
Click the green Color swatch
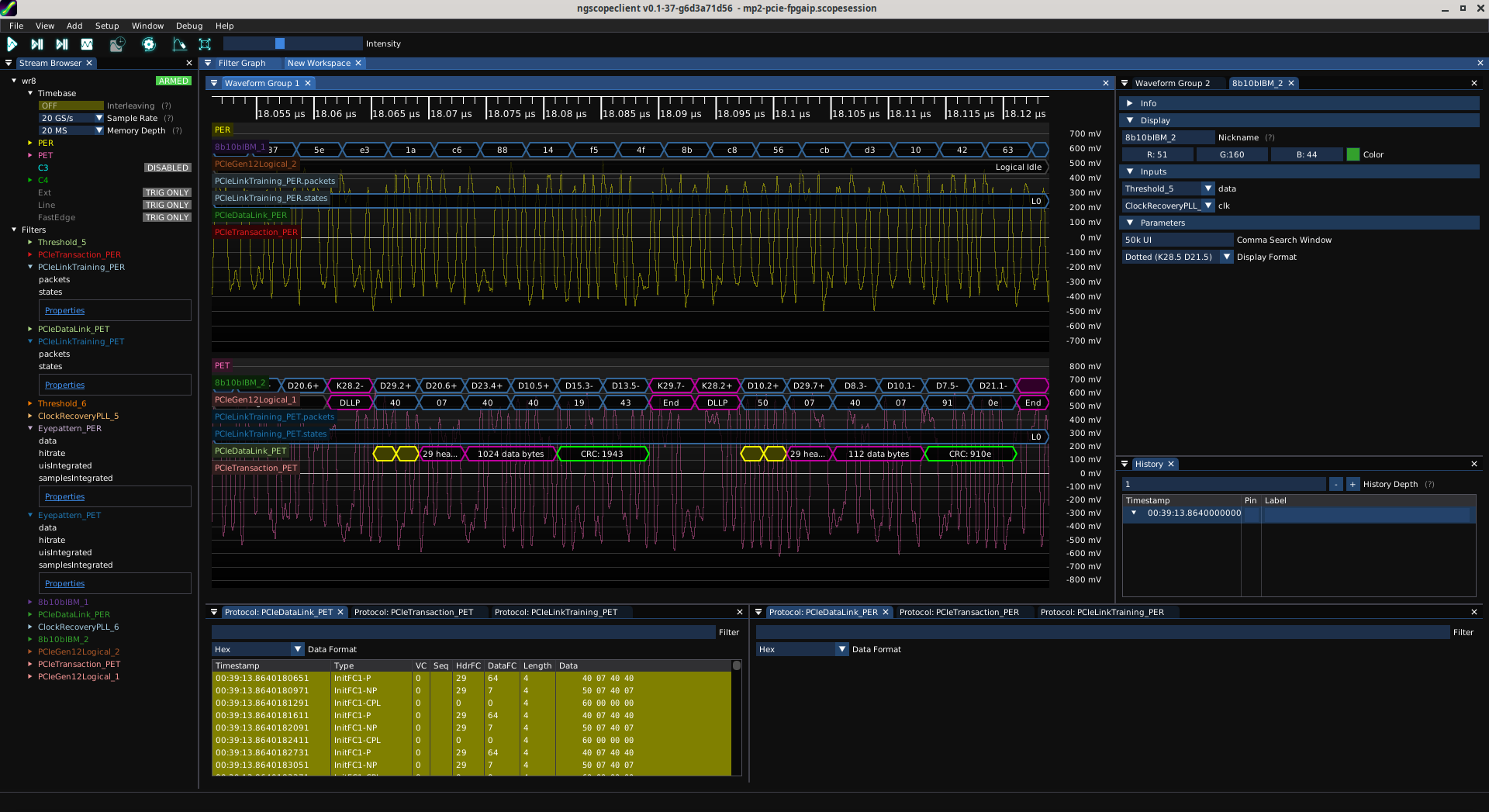[x=1353, y=154]
